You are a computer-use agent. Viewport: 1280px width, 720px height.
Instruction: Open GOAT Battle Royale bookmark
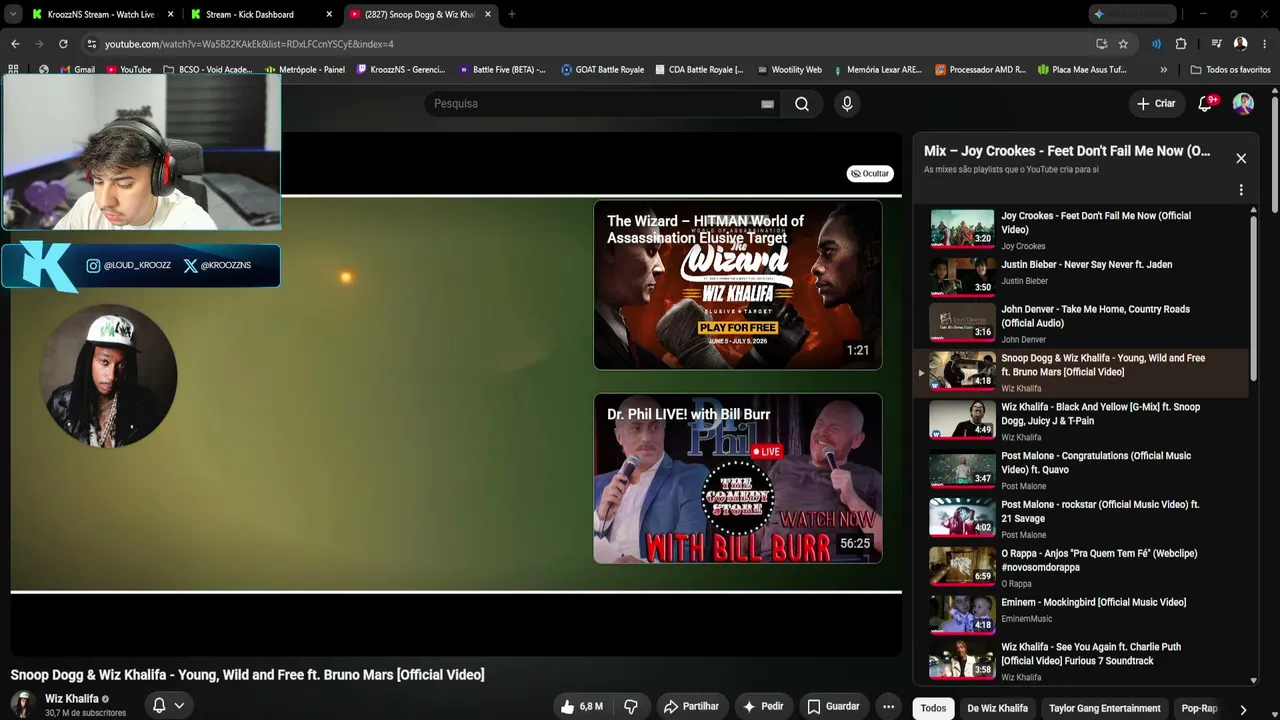point(603,70)
